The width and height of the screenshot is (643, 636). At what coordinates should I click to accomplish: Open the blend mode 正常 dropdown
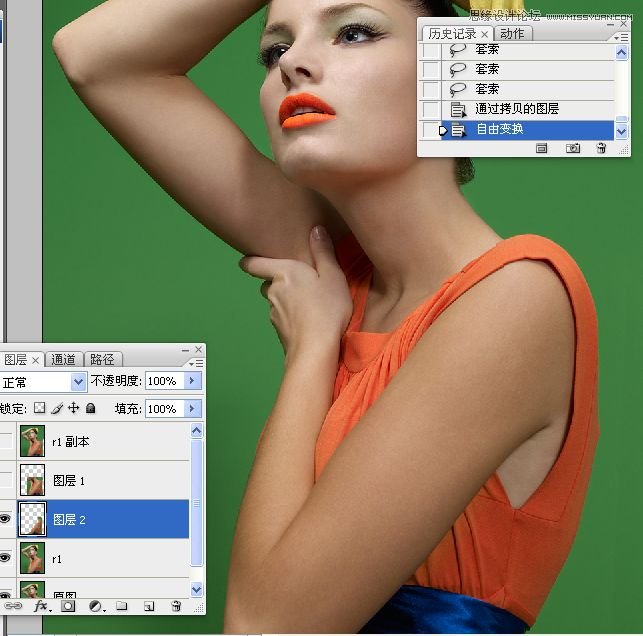click(x=79, y=382)
